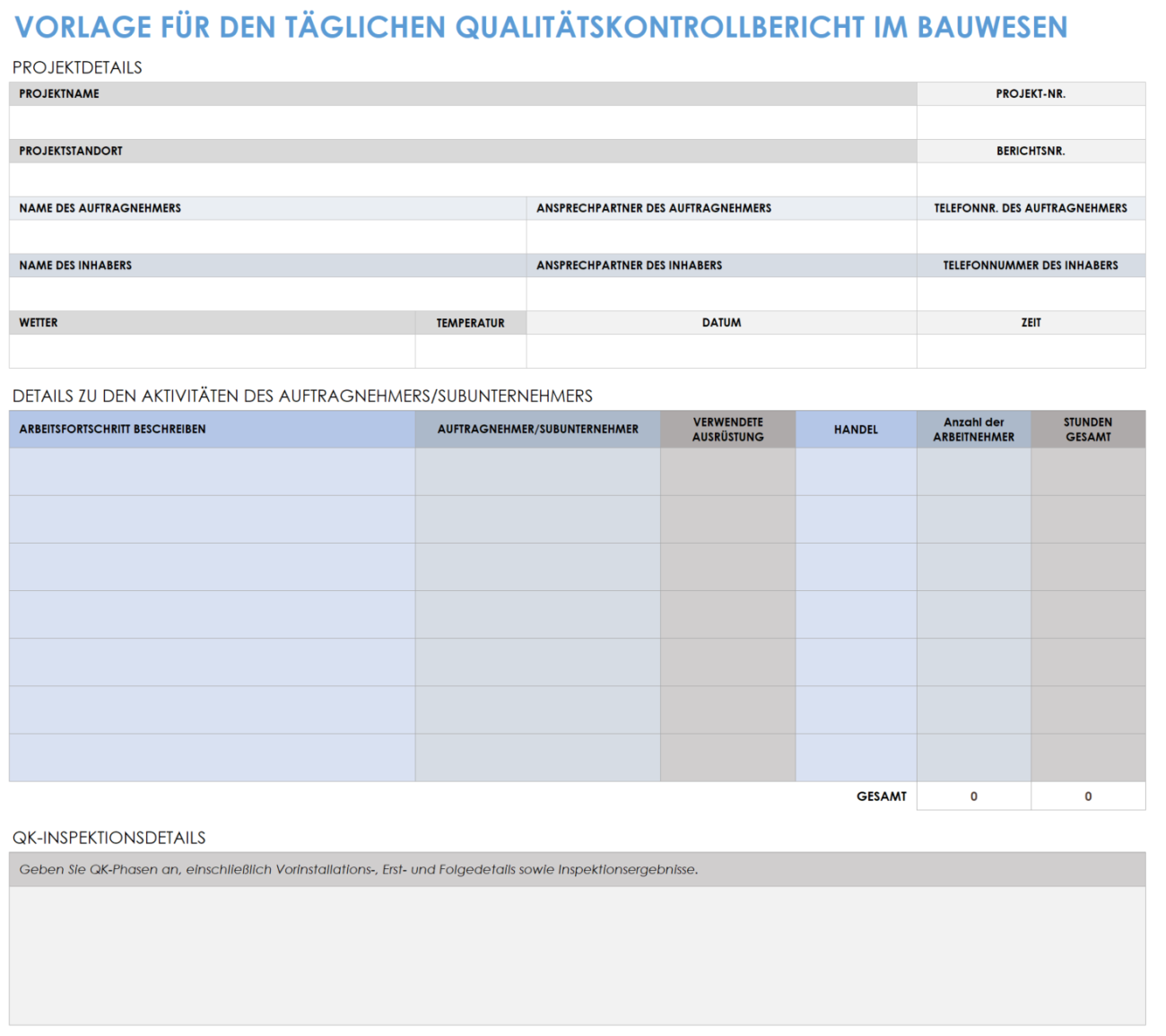The image size is (1166, 1036).
Task: Click the empty DATUM field
Action: tap(722, 351)
